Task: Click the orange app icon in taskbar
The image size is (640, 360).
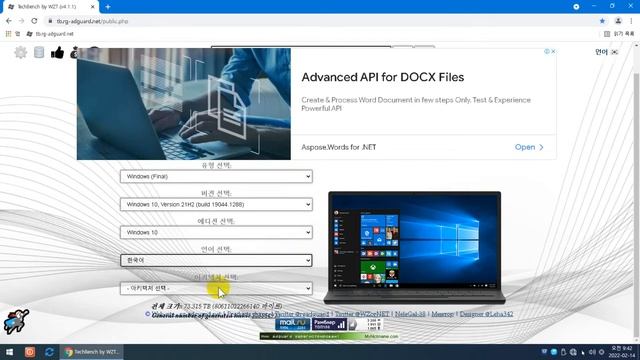Action: click(30, 352)
